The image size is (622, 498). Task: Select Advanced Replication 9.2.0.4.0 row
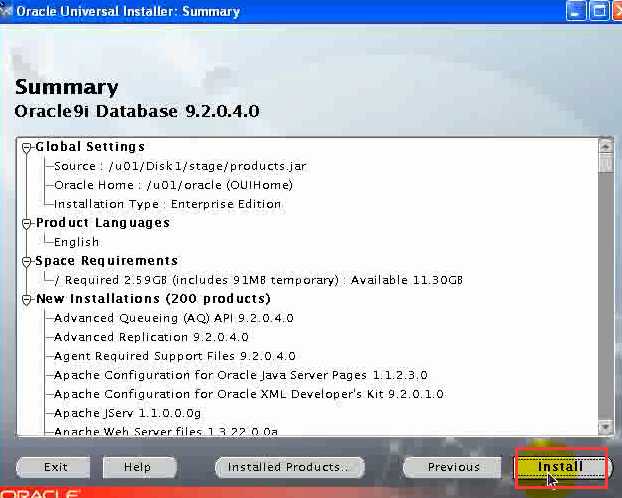tap(151, 337)
